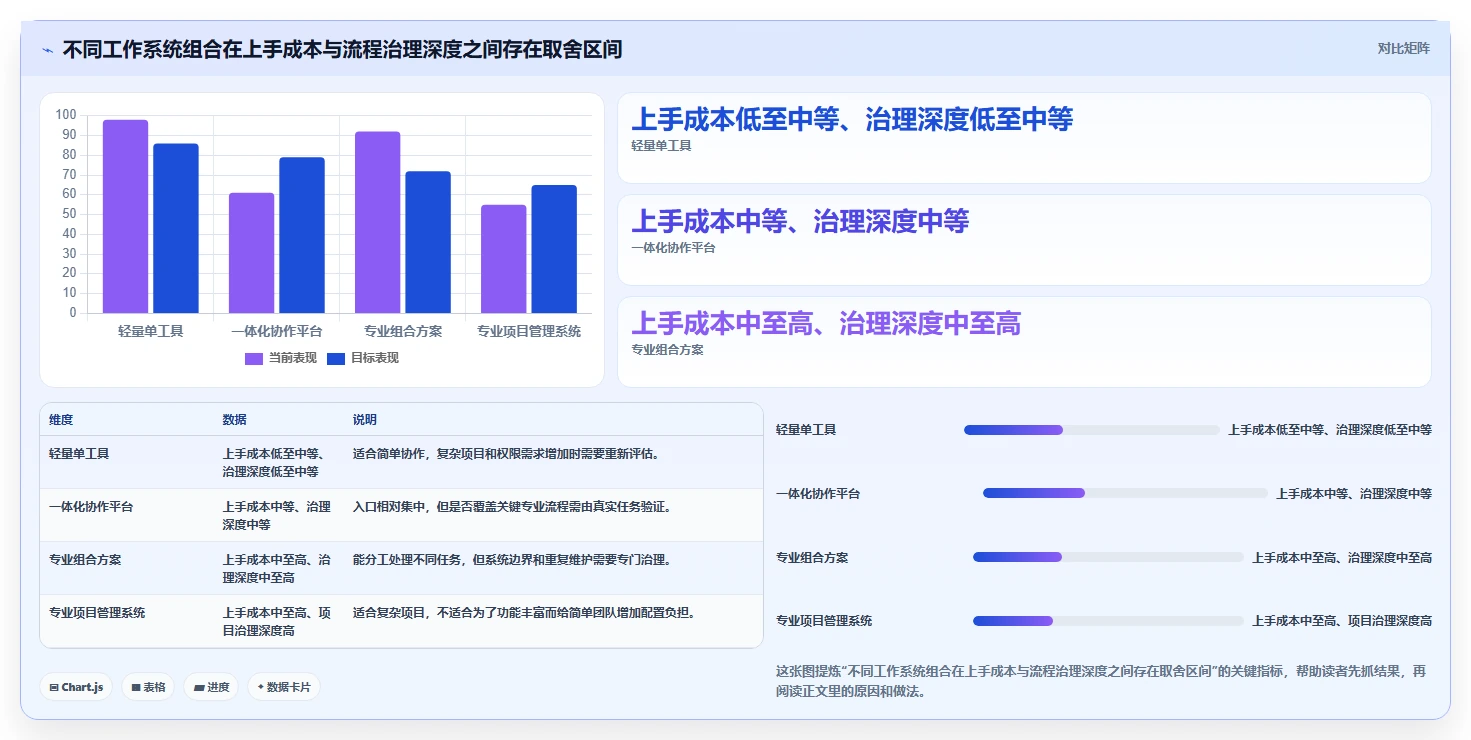Click the 100 value on chart axis
1471x740 pixels.
click(x=66, y=115)
